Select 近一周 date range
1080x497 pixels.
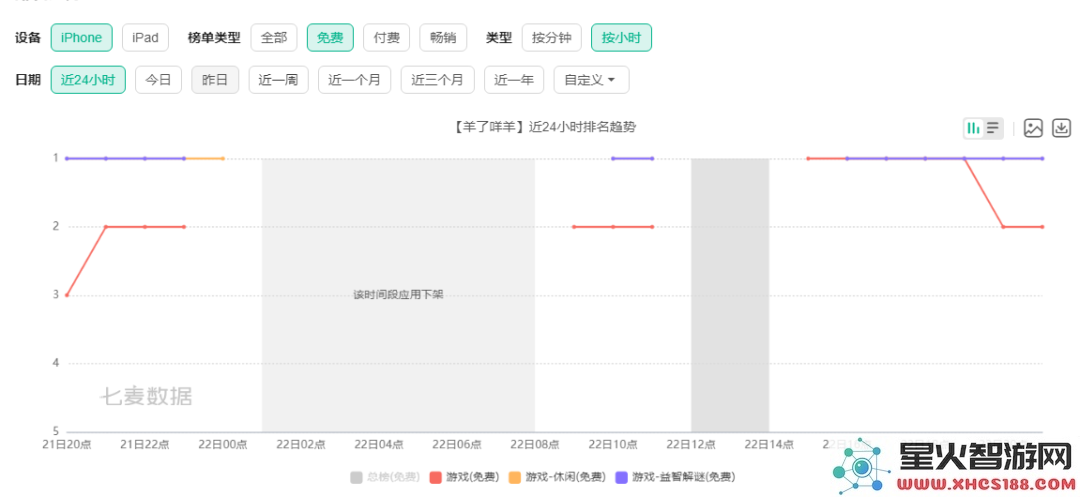[x=278, y=80]
